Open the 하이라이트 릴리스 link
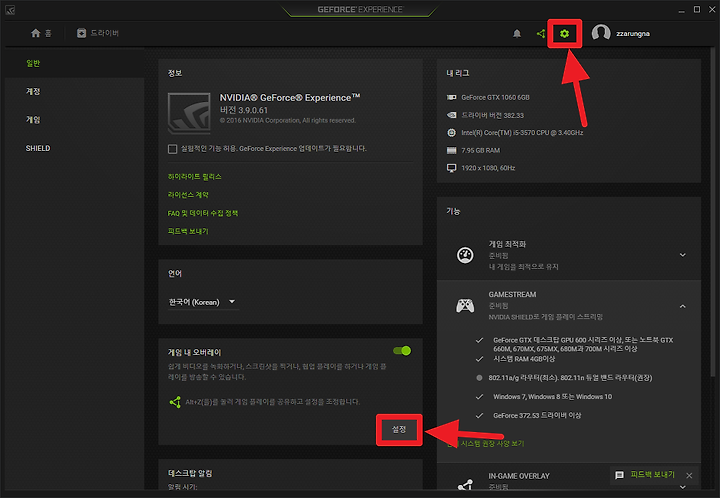The width and height of the screenshot is (720, 498). tap(194, 177)
